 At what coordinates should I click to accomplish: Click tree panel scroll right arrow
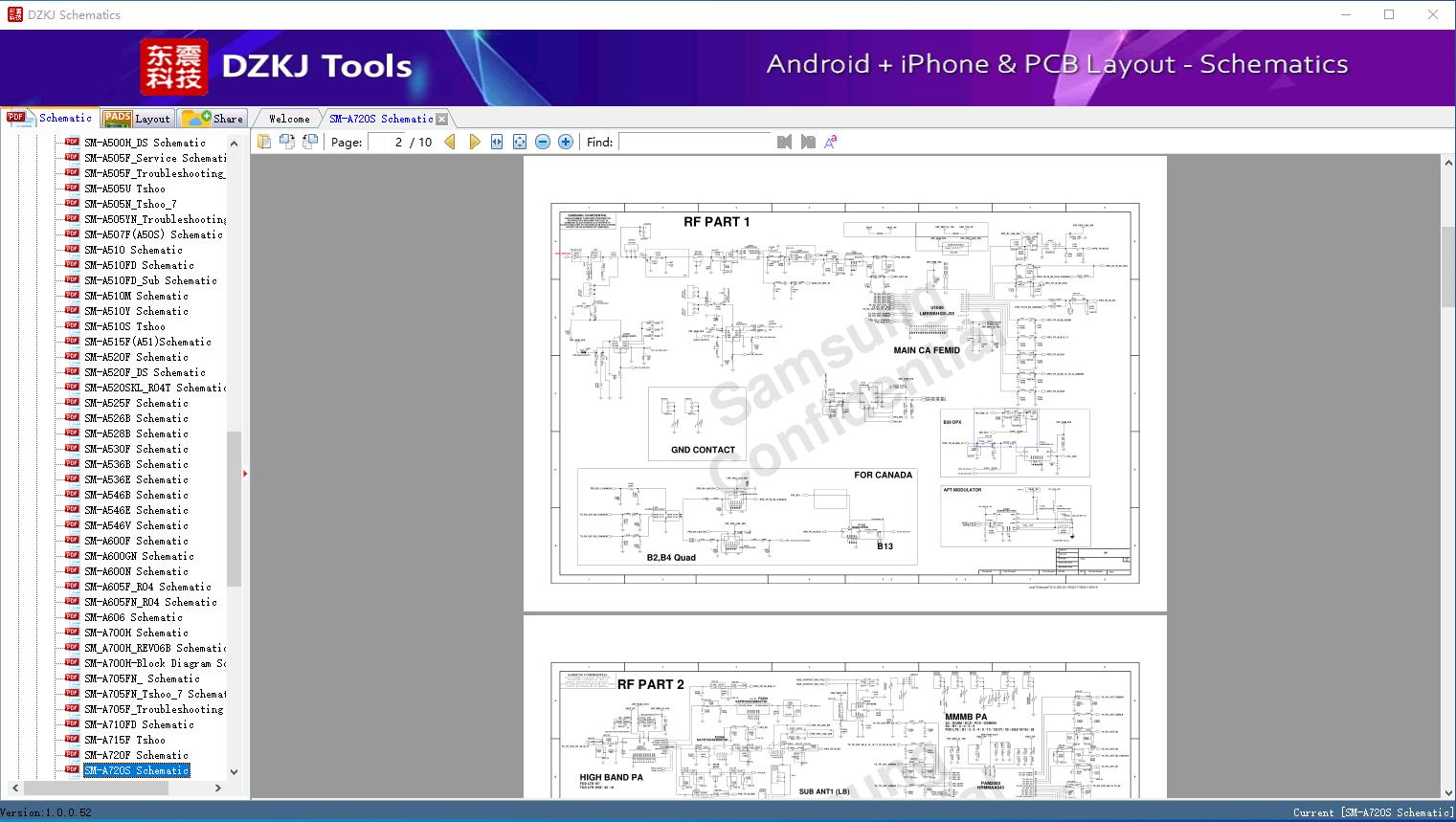[x=218, y=789]
